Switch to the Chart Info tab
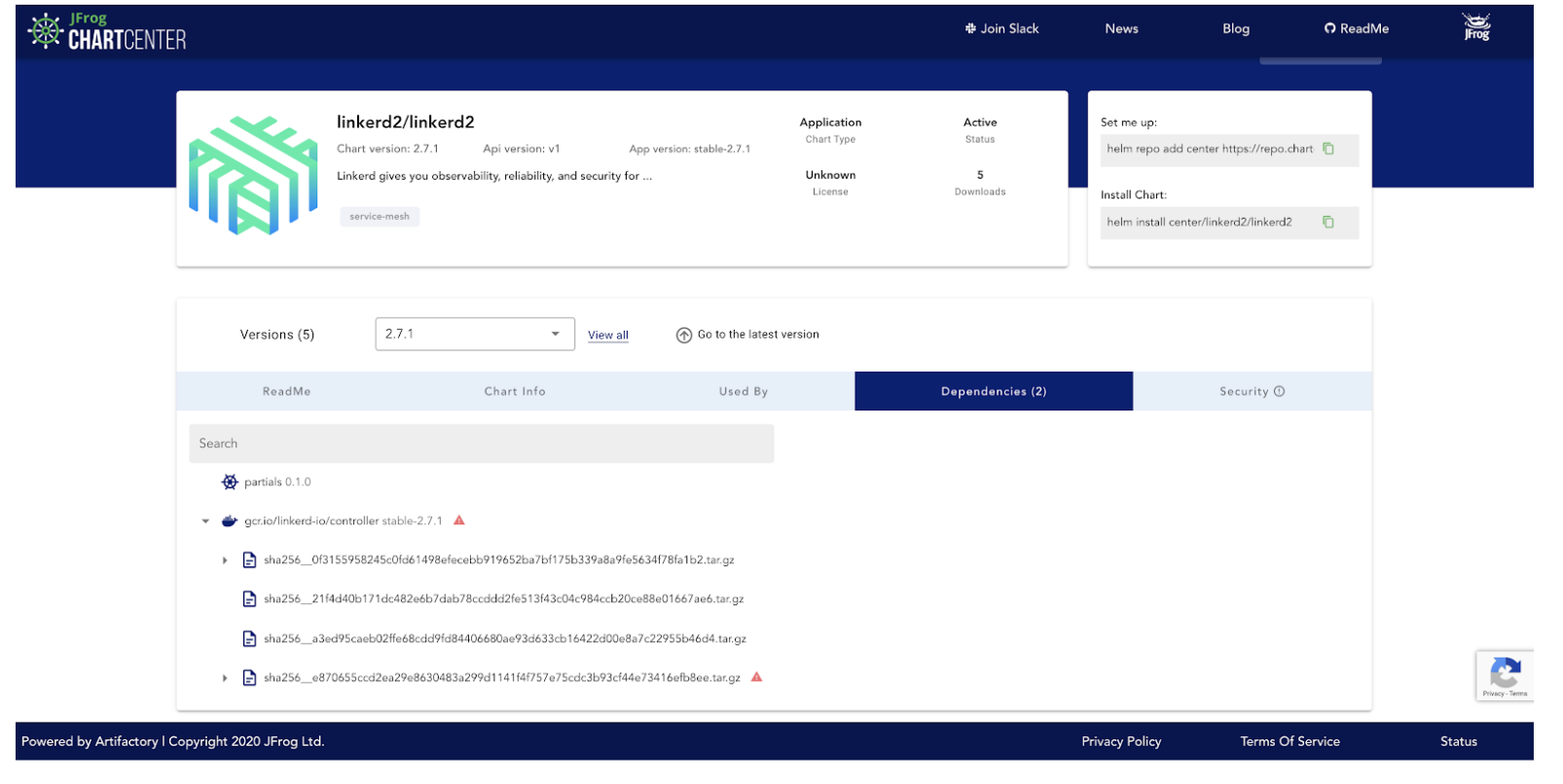This screenshot has height=784, width=1563. point(515,391)
